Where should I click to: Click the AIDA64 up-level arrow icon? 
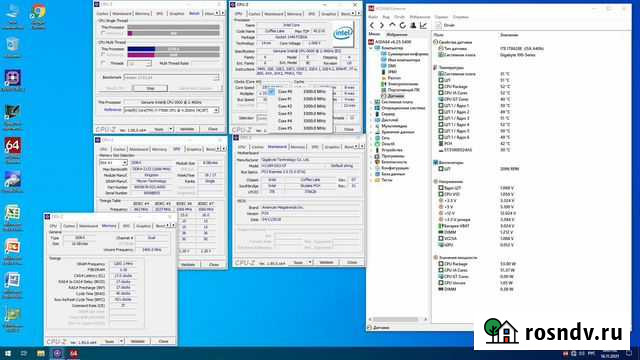point(392,25)
